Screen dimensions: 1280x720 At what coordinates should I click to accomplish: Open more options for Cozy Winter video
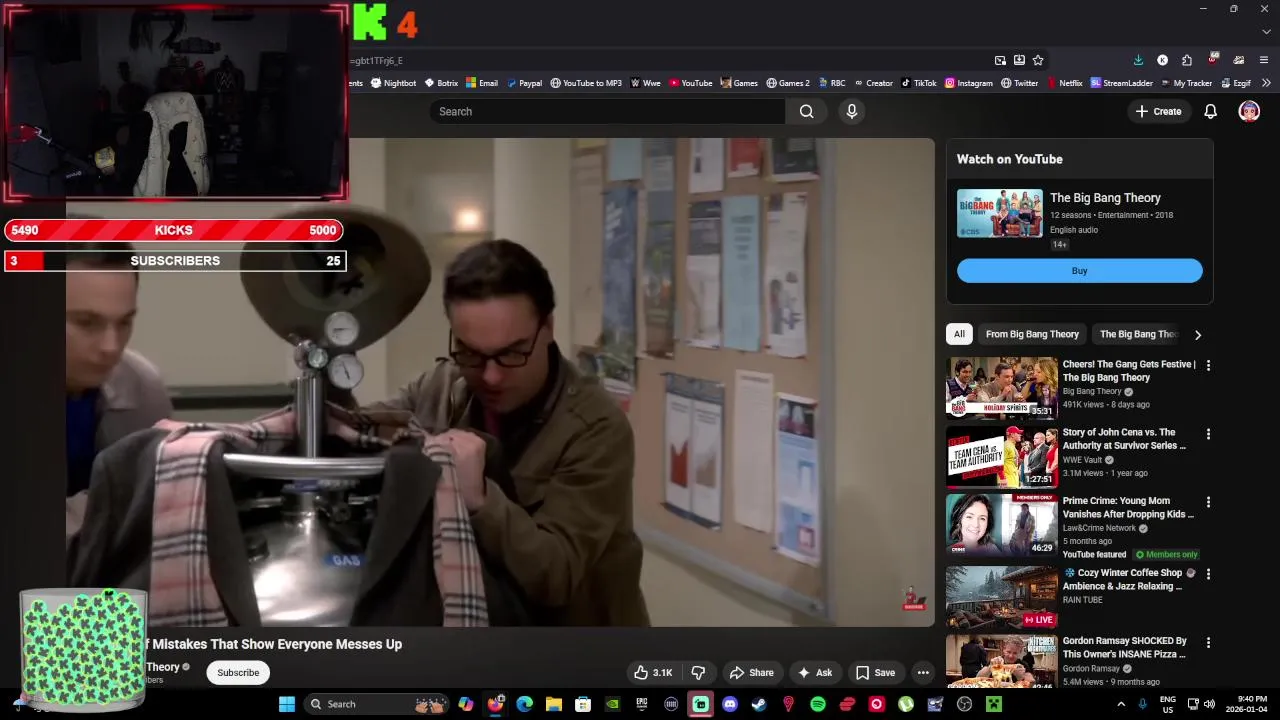(1208, 574)
